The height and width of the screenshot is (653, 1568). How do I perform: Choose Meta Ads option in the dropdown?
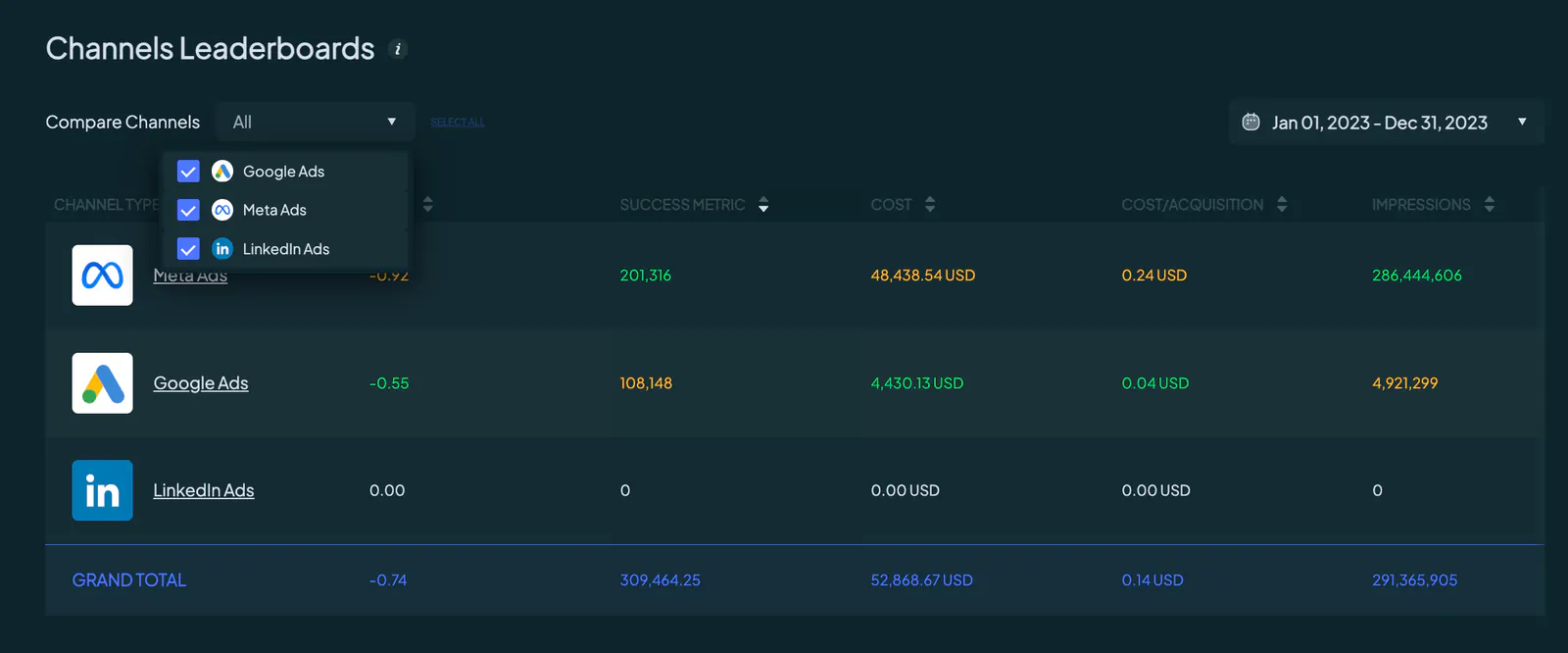coord(284,210)
